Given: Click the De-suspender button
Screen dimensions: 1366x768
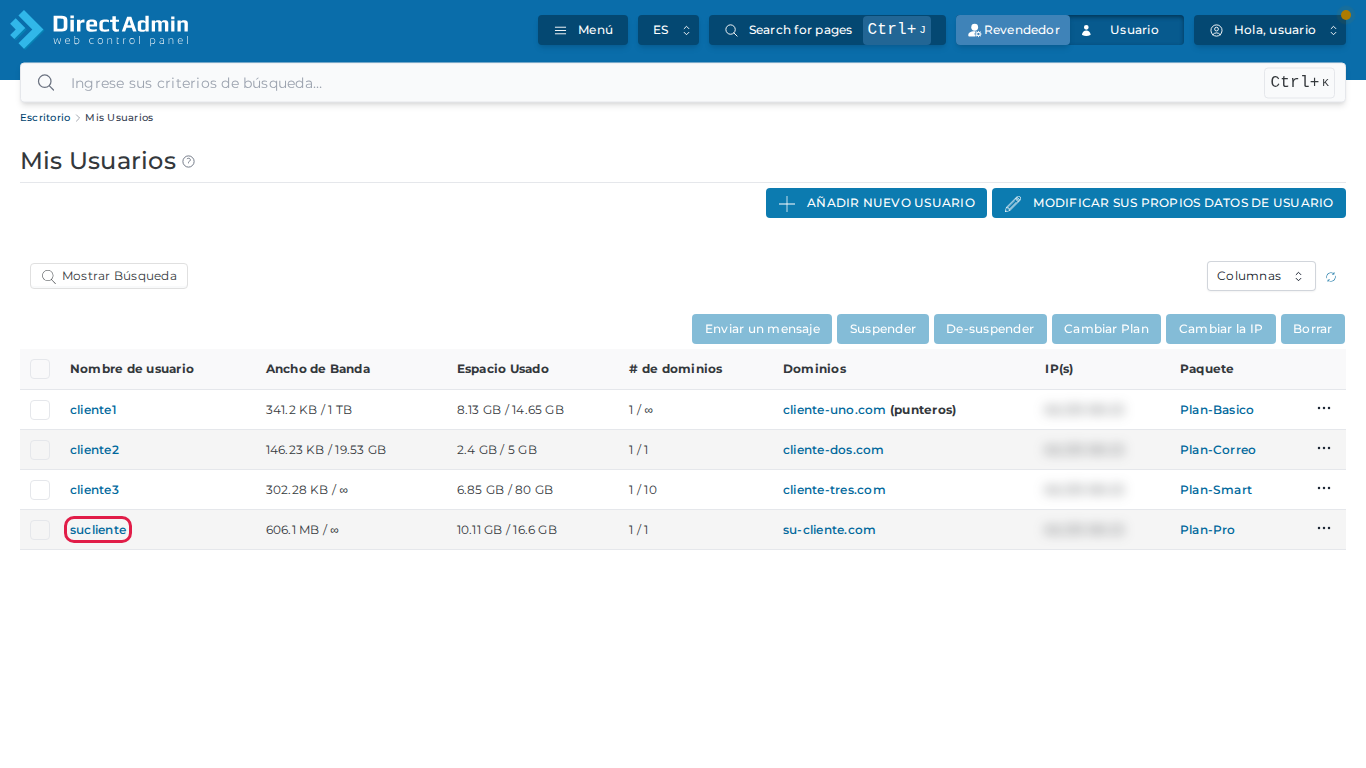Looking at the screenshot, I should click(990, 329).
